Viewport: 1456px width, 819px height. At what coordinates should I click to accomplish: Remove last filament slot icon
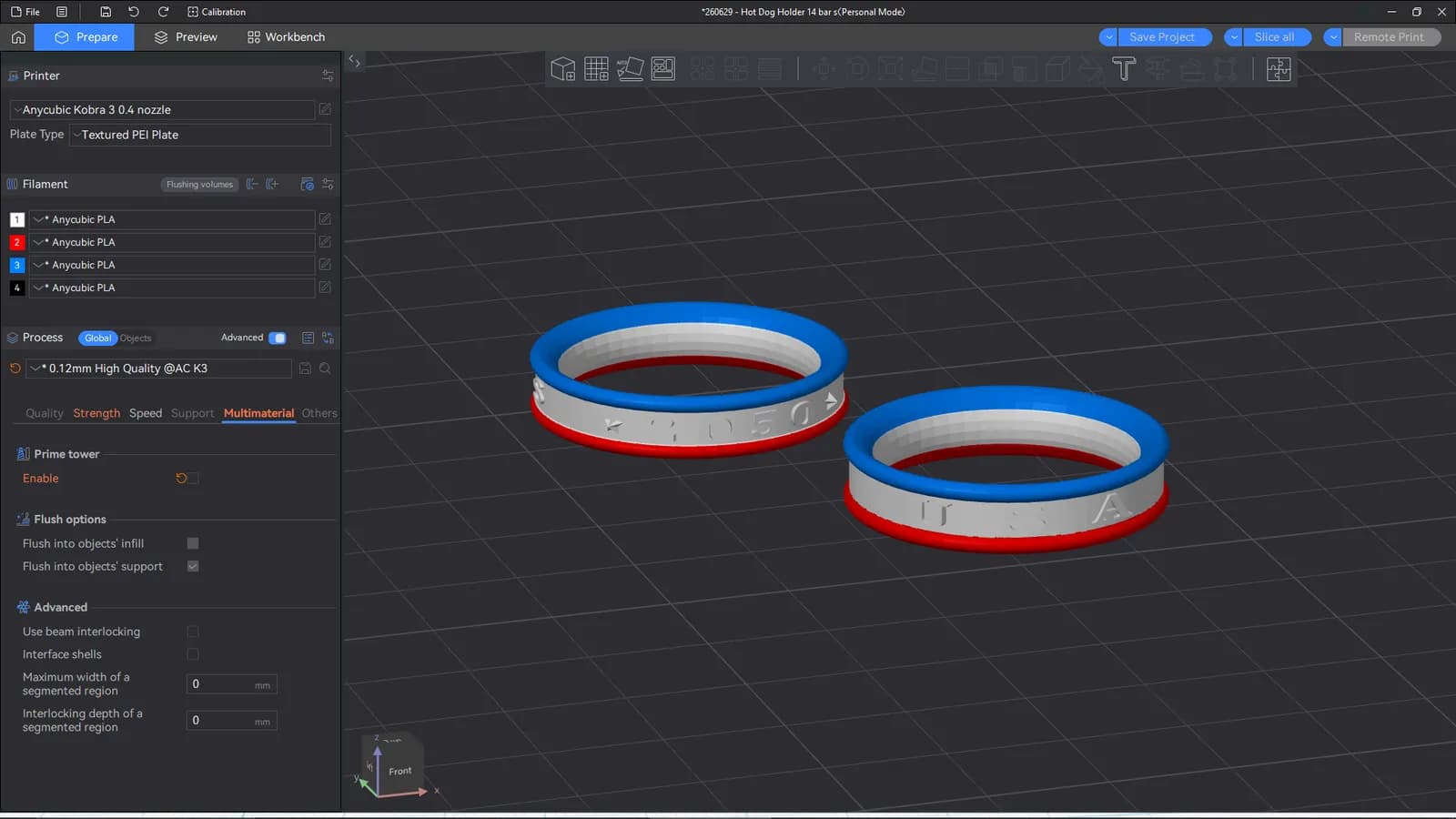(x=252, y=184)
